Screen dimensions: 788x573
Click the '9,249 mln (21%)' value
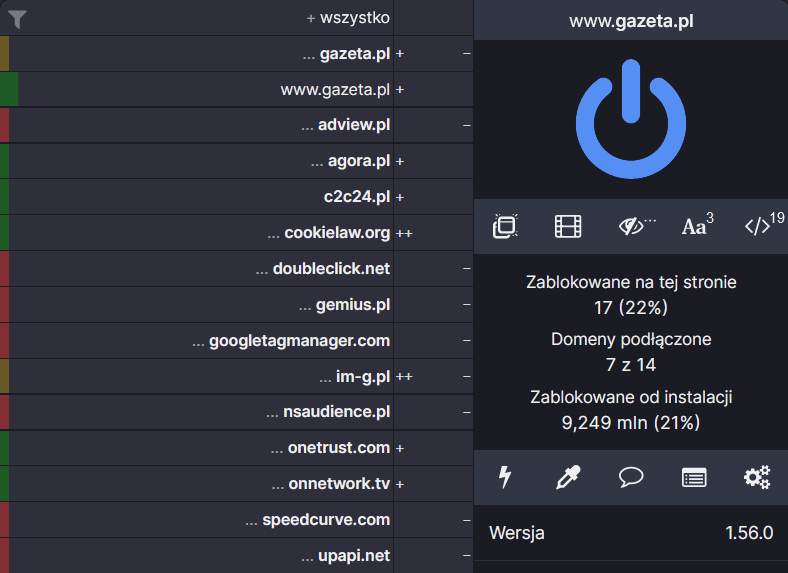click(631, 422)
